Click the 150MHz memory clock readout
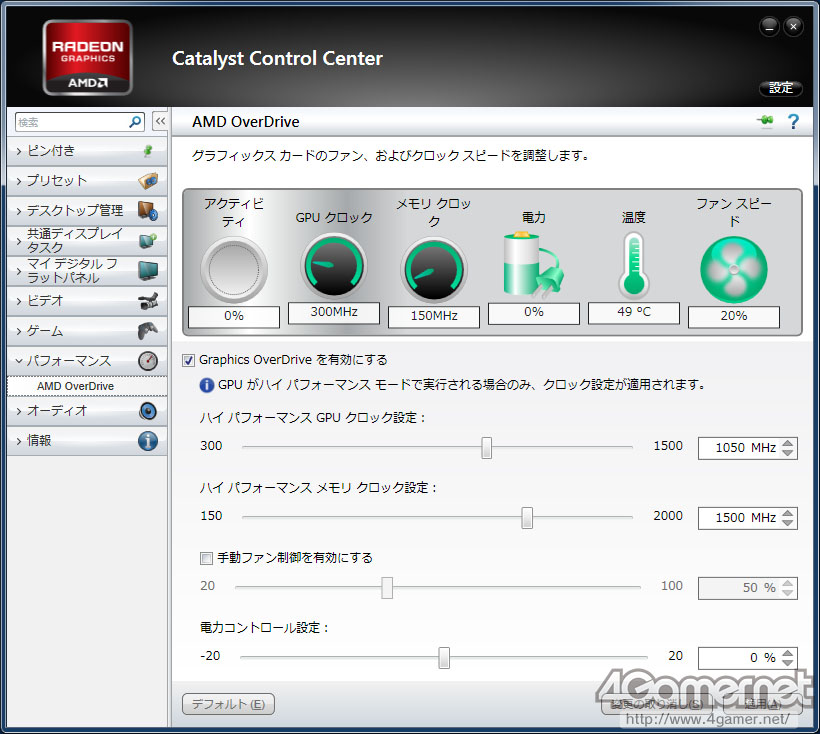Image resolution: width=820 pixels, height=734 pixels. pyautogui.click(x=434, y=316)
